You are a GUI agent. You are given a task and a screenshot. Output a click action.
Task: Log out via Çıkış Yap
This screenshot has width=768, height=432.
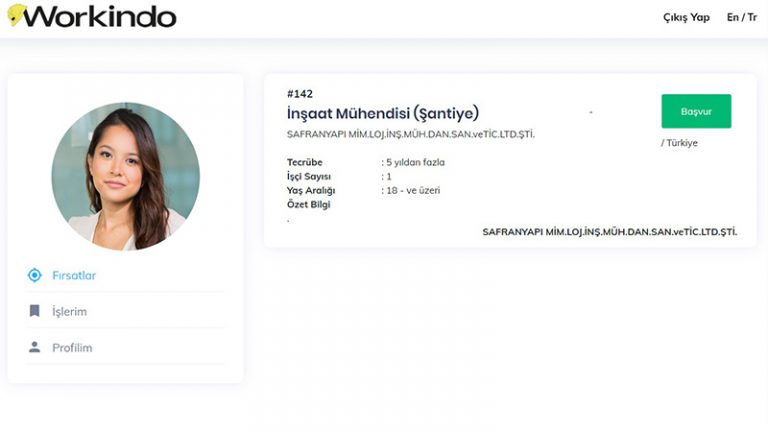(x=686, y=17)
